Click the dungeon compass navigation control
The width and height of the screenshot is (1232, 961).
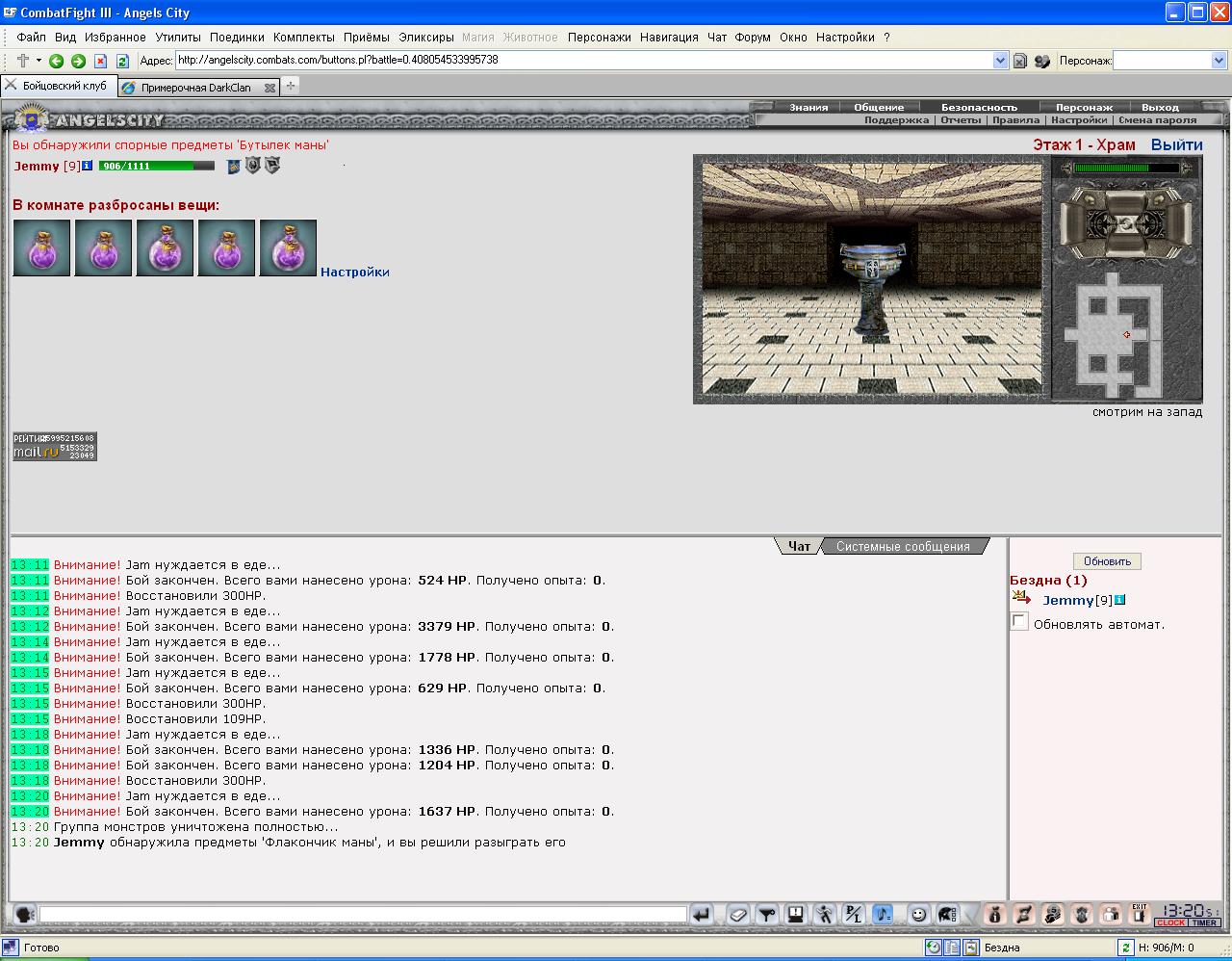tap(1126, 223)
